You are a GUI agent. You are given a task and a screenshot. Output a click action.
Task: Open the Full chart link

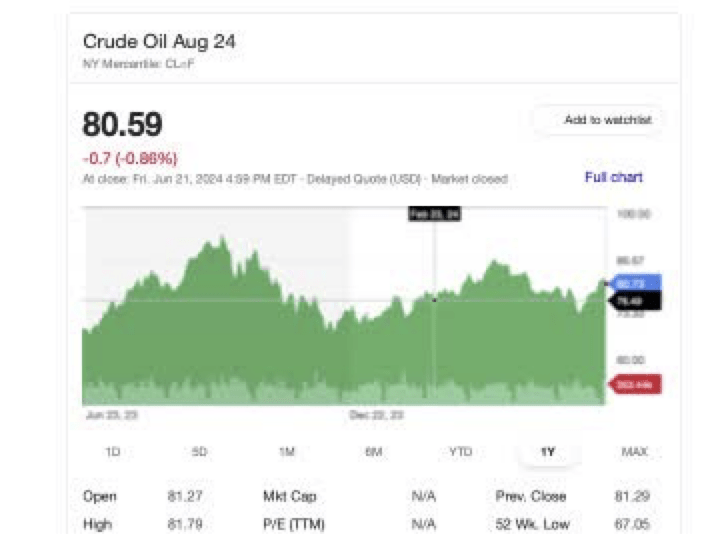point(613,177)
